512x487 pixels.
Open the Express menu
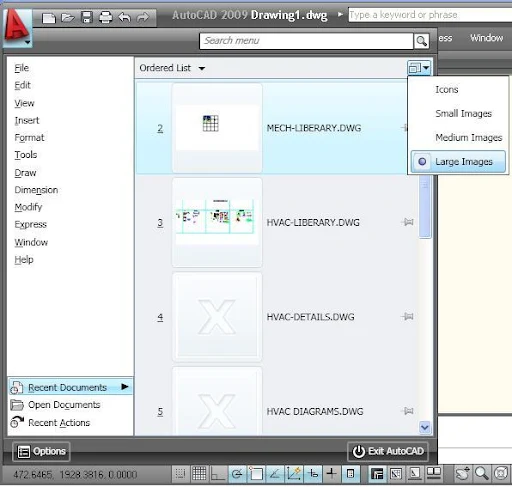click(30, 224)
